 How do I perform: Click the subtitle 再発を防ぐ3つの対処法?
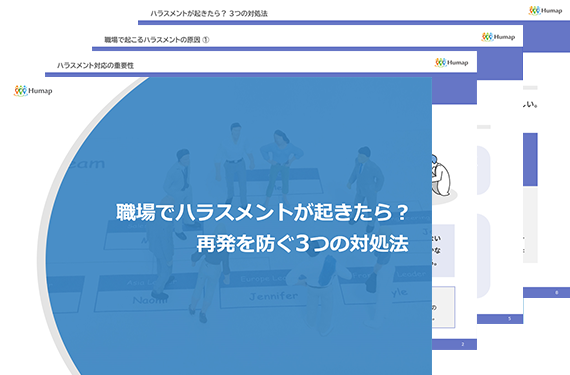click(302, 244)
